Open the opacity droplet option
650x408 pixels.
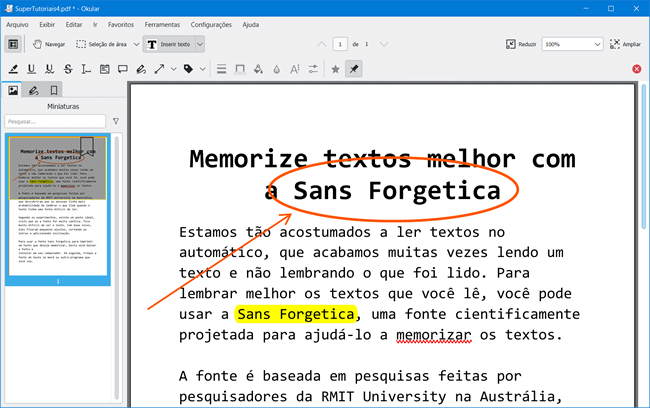point(276,69)
